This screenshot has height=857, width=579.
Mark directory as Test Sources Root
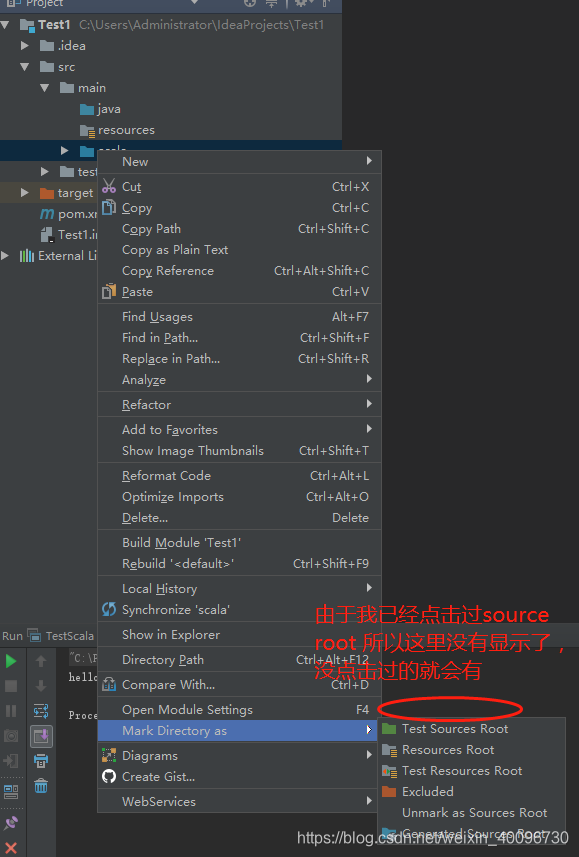click(471, 729)
